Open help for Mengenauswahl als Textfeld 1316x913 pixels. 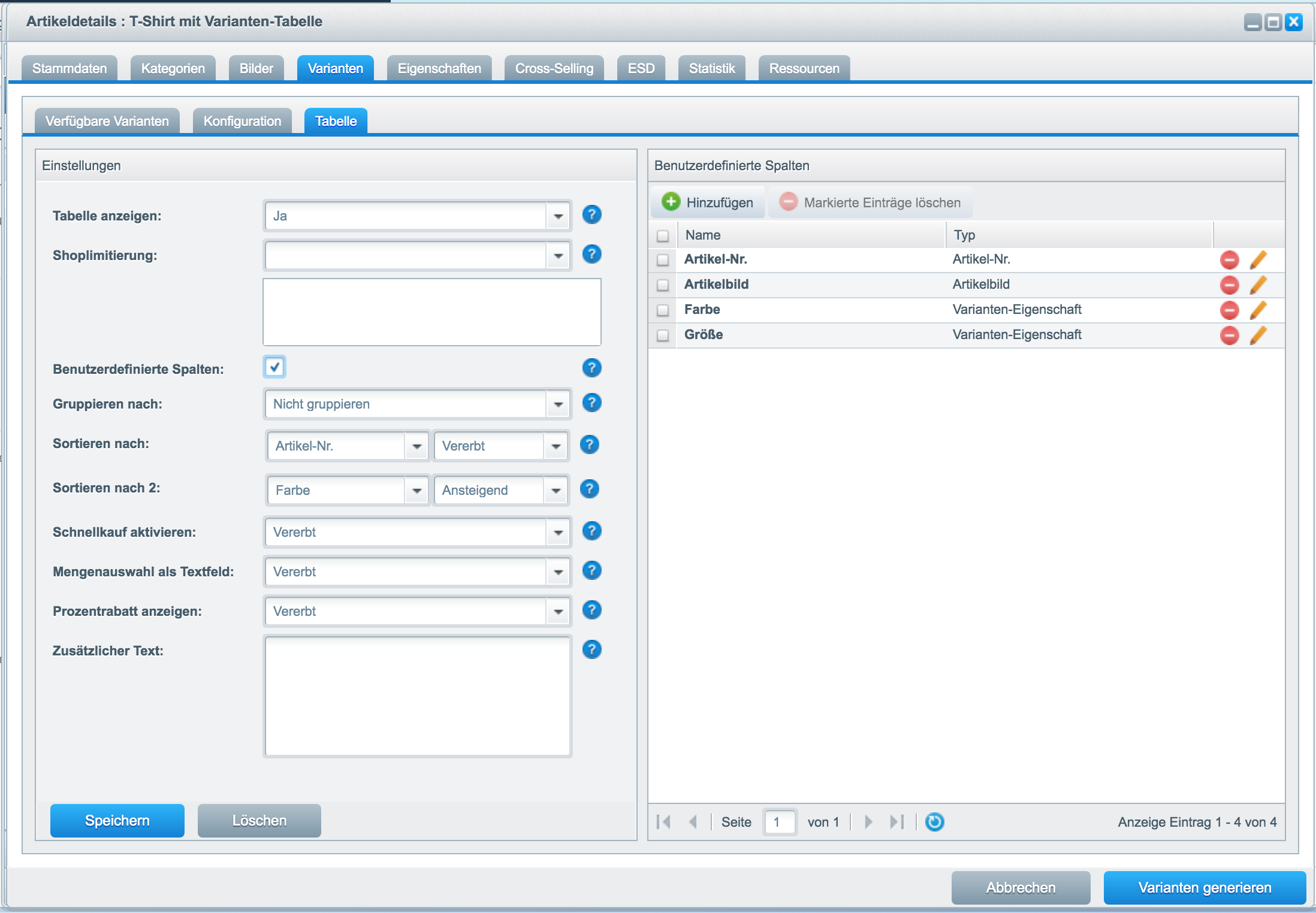(591, 570)
